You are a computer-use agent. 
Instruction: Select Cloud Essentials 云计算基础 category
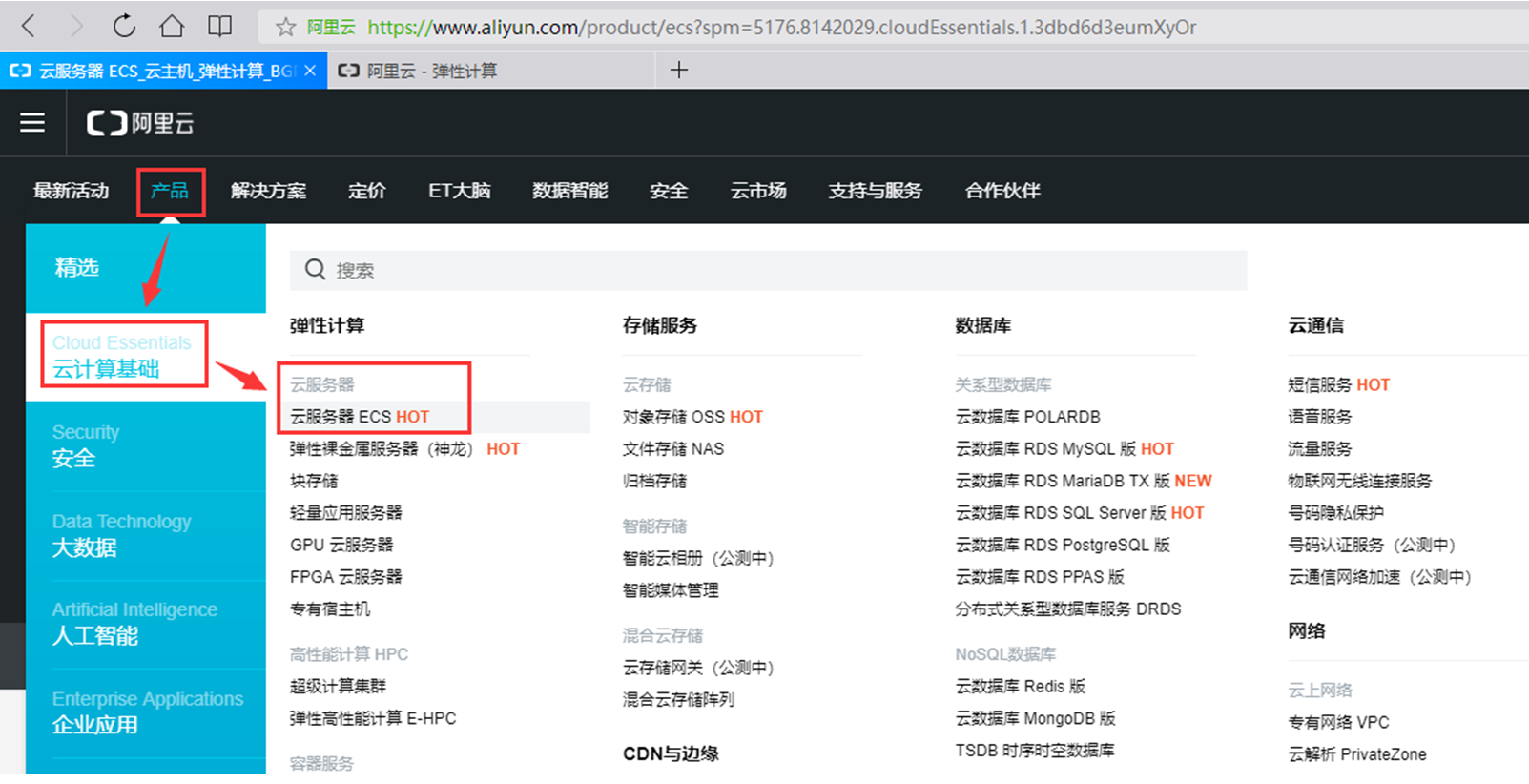(x=122, y=356)
